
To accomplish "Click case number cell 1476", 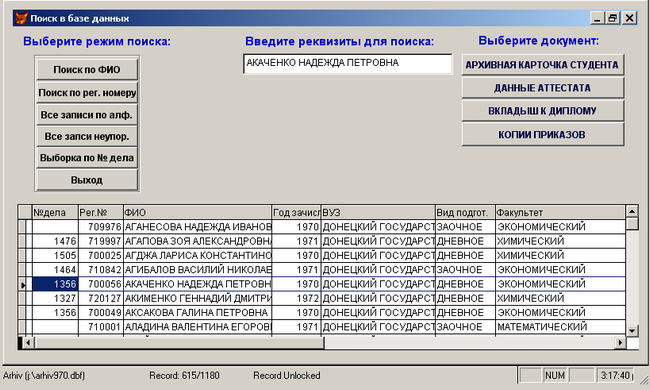I will (55, 241).
